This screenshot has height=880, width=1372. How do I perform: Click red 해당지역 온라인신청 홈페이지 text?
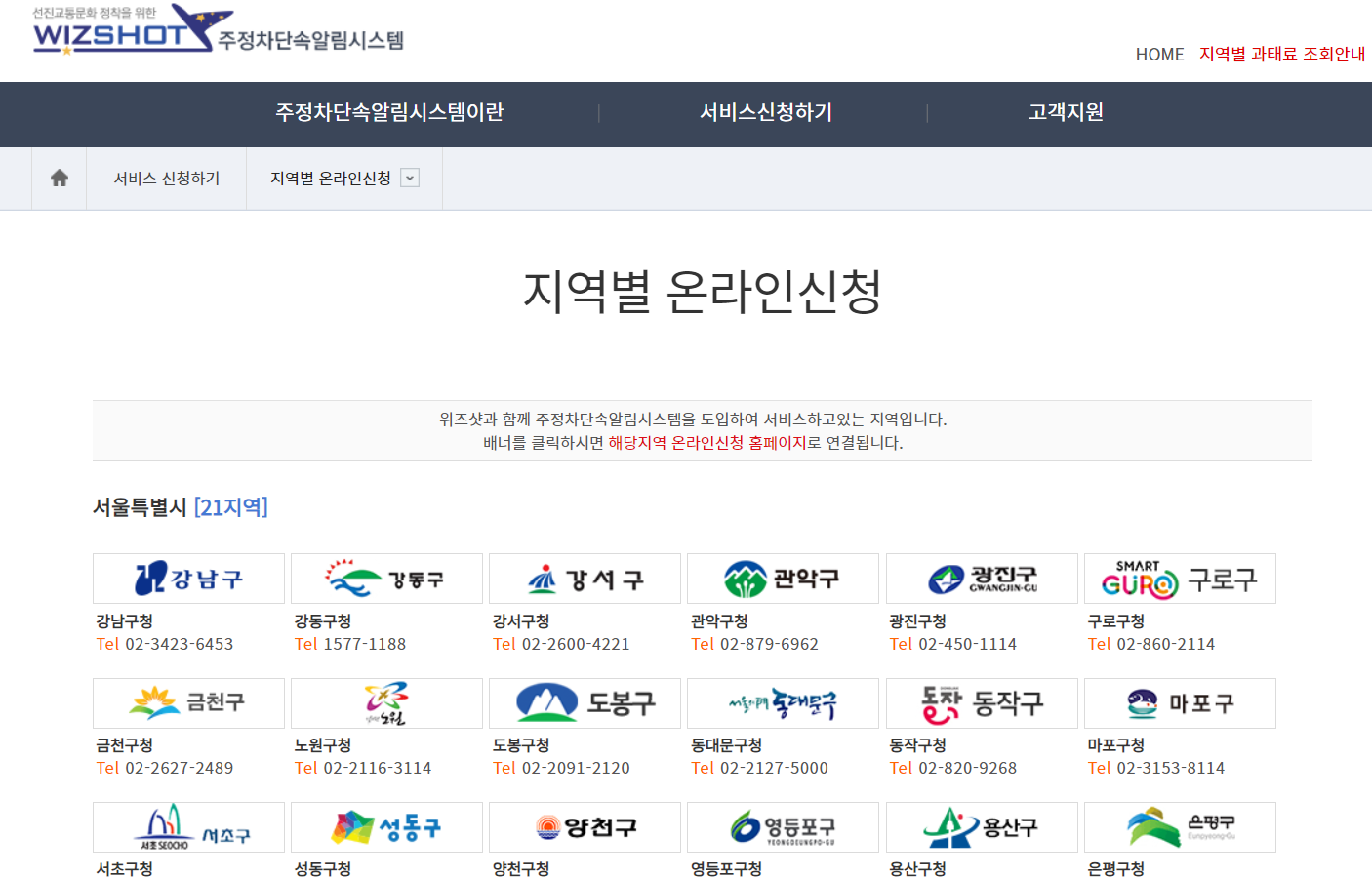tap(707, 443)
